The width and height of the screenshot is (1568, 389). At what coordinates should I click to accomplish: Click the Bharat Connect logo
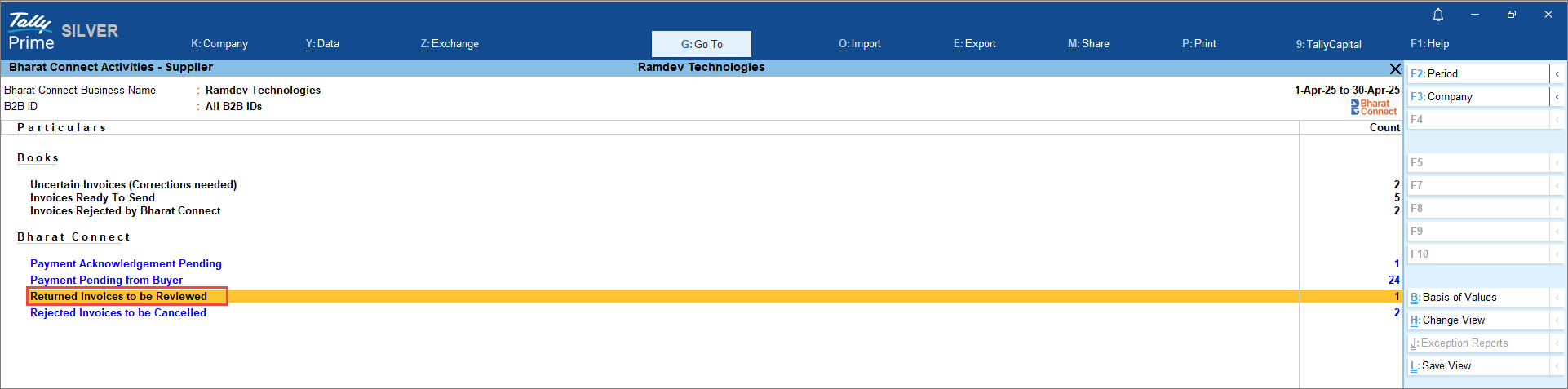tap(1373, 108)
